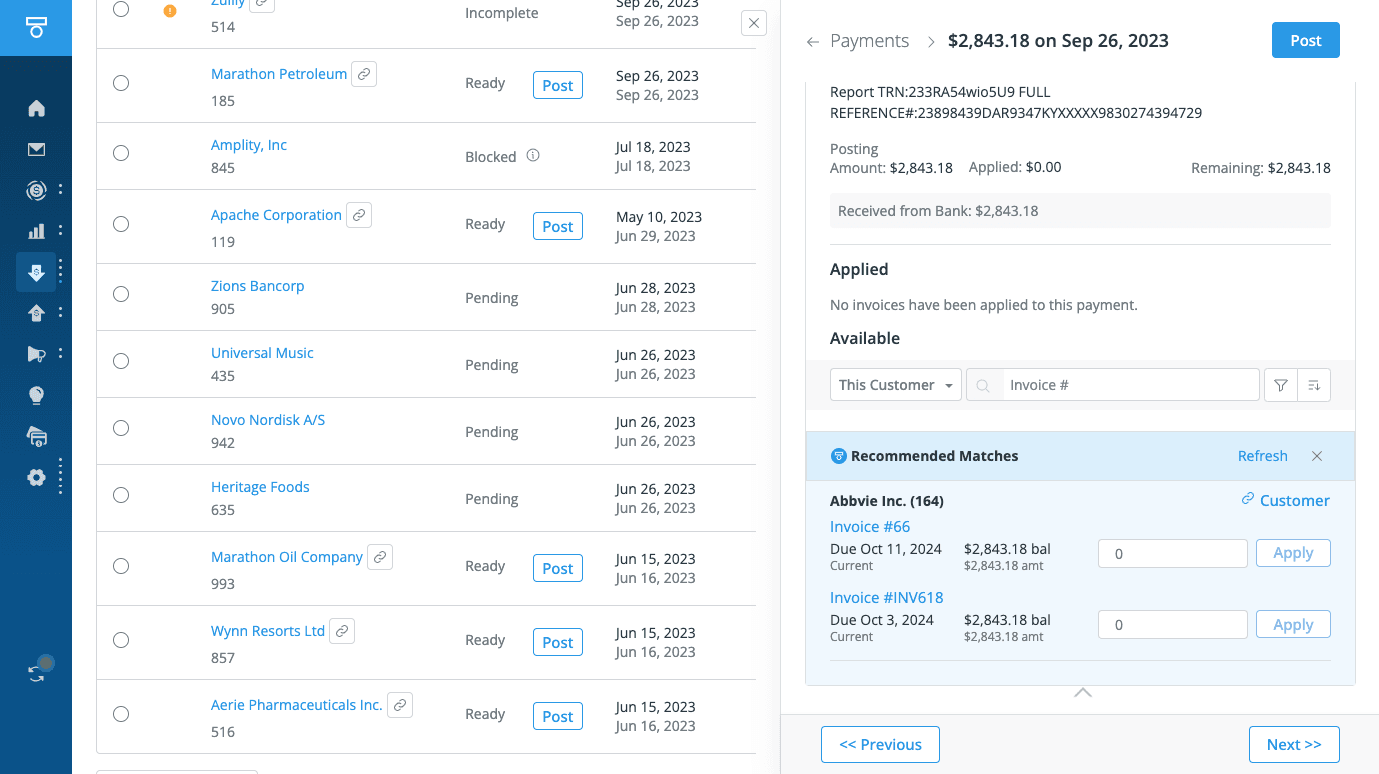Click the sort icon beside invoice search

(1313, 385)
